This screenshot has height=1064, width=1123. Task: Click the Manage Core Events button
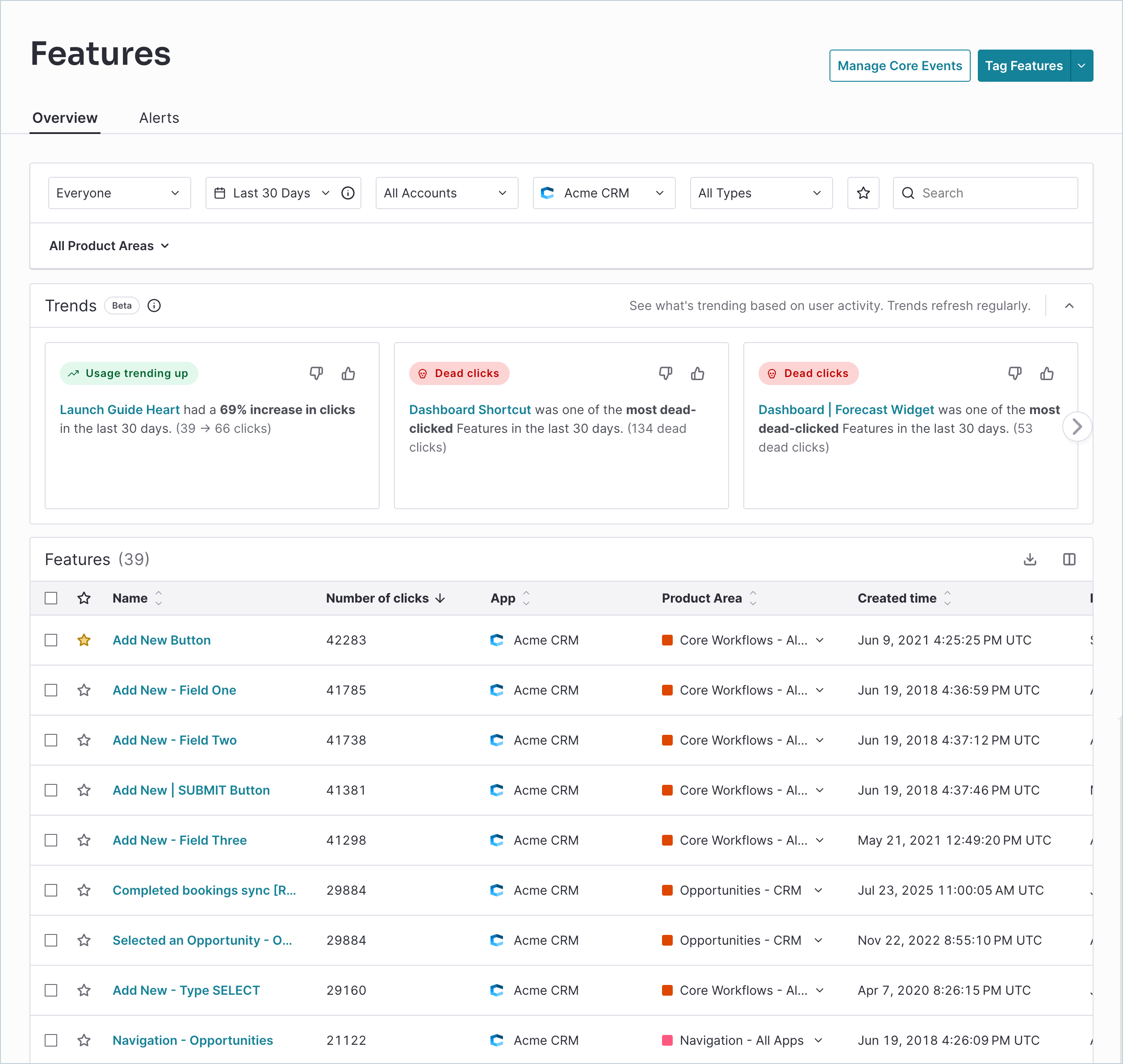pos(900,65)
